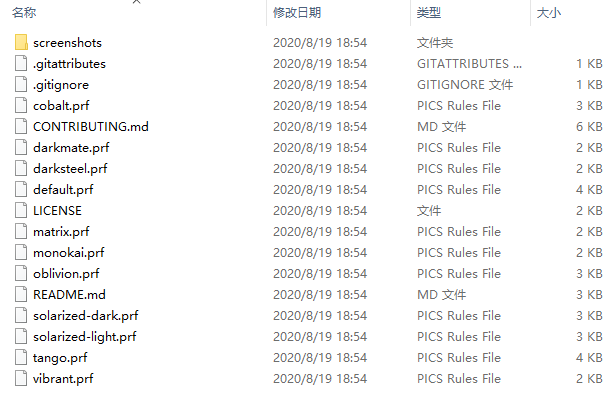
Task: Click the oblivion.prf file name
Action: [66, 274]
